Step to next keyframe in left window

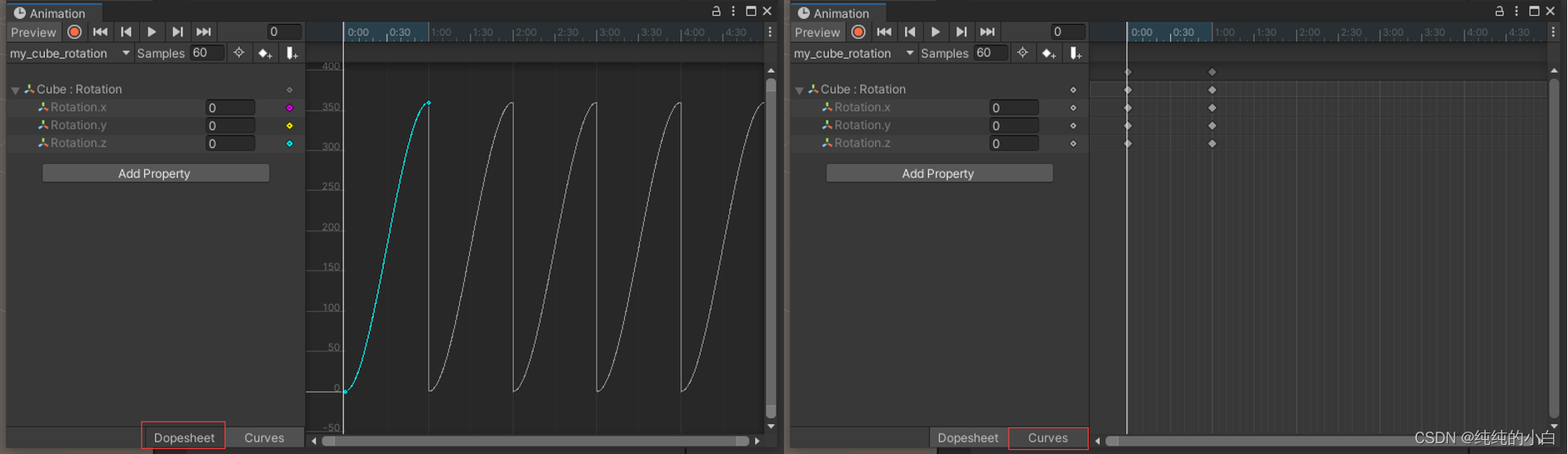click(x=177, y=31)
